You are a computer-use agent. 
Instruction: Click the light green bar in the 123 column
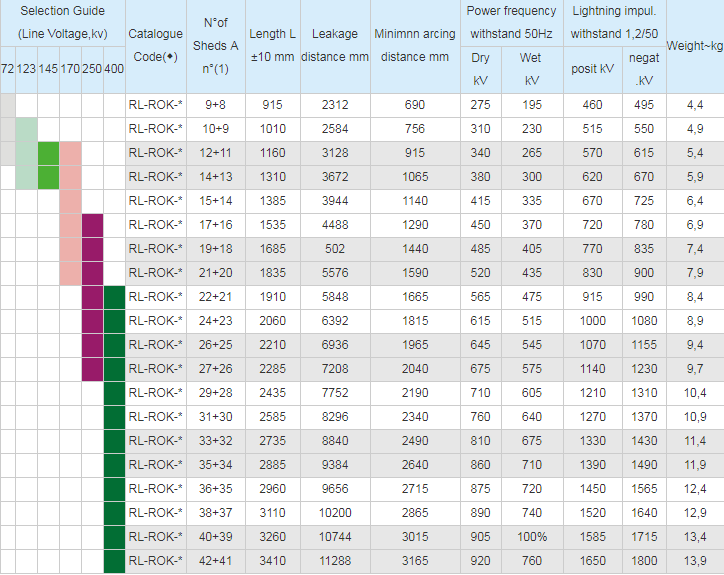point(26,153)
